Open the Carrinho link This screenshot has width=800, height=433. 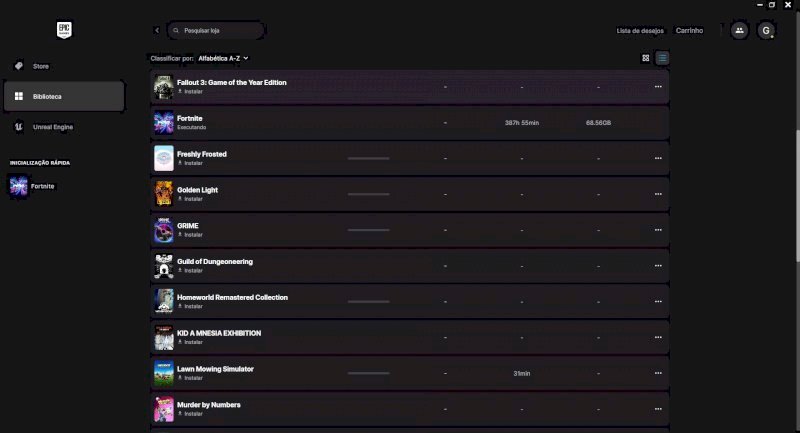tap(689, 31)
